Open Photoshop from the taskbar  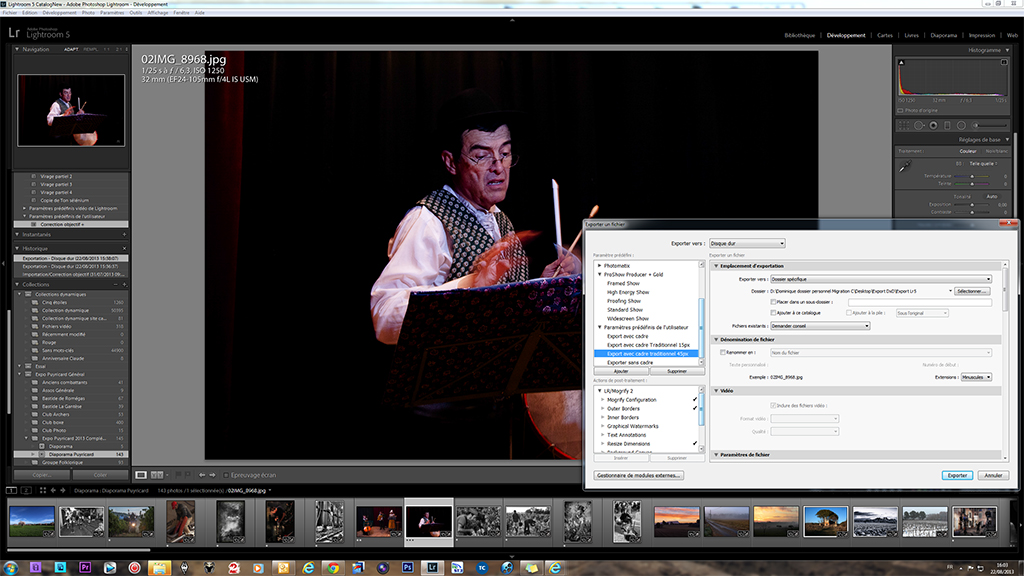[408, 568]
